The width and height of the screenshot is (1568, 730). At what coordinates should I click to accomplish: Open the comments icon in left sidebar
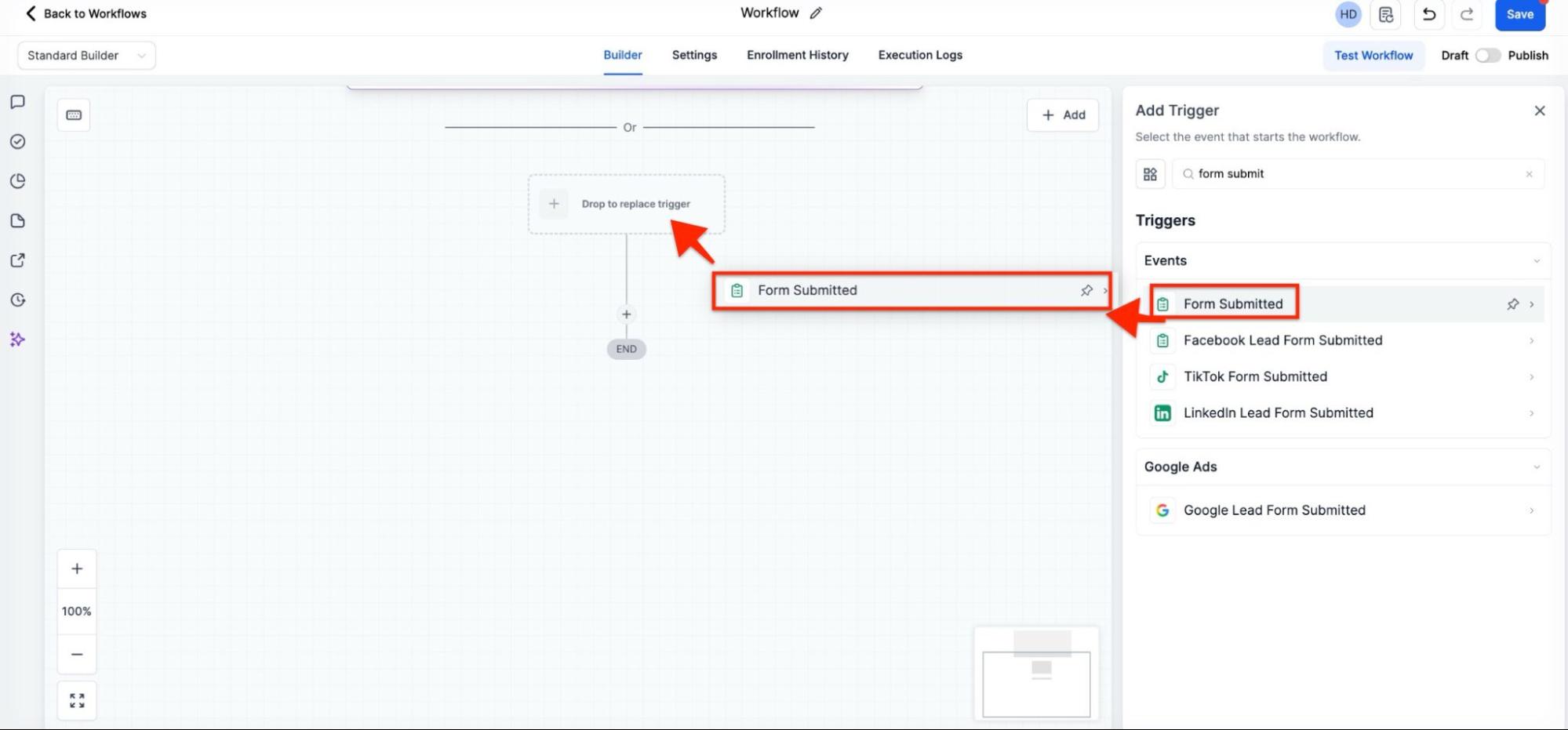17,102
